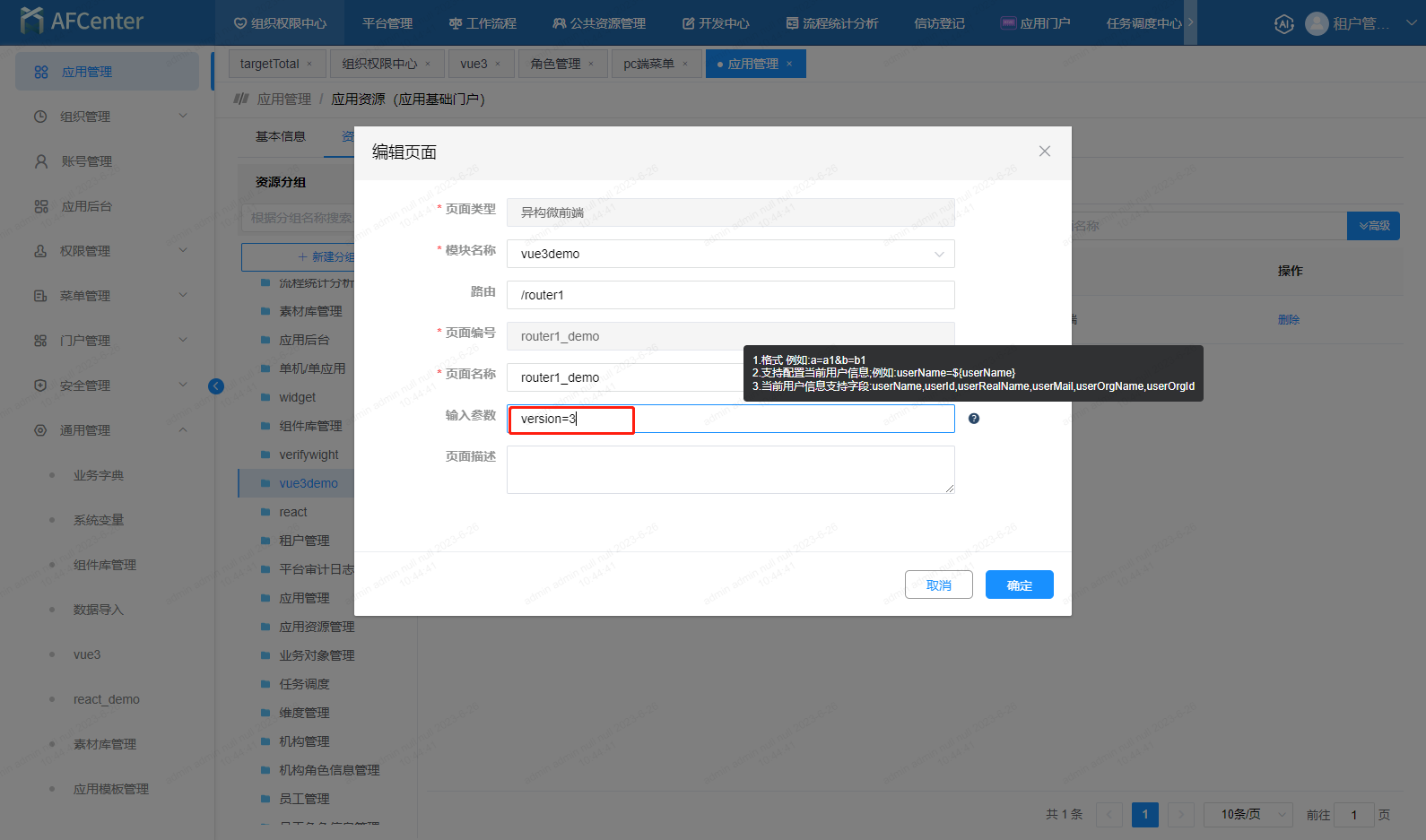Screen dimensions: 1426x840
Task: Open the 10条/页 page size dropdown
Action: click(x=1247, y=814)
